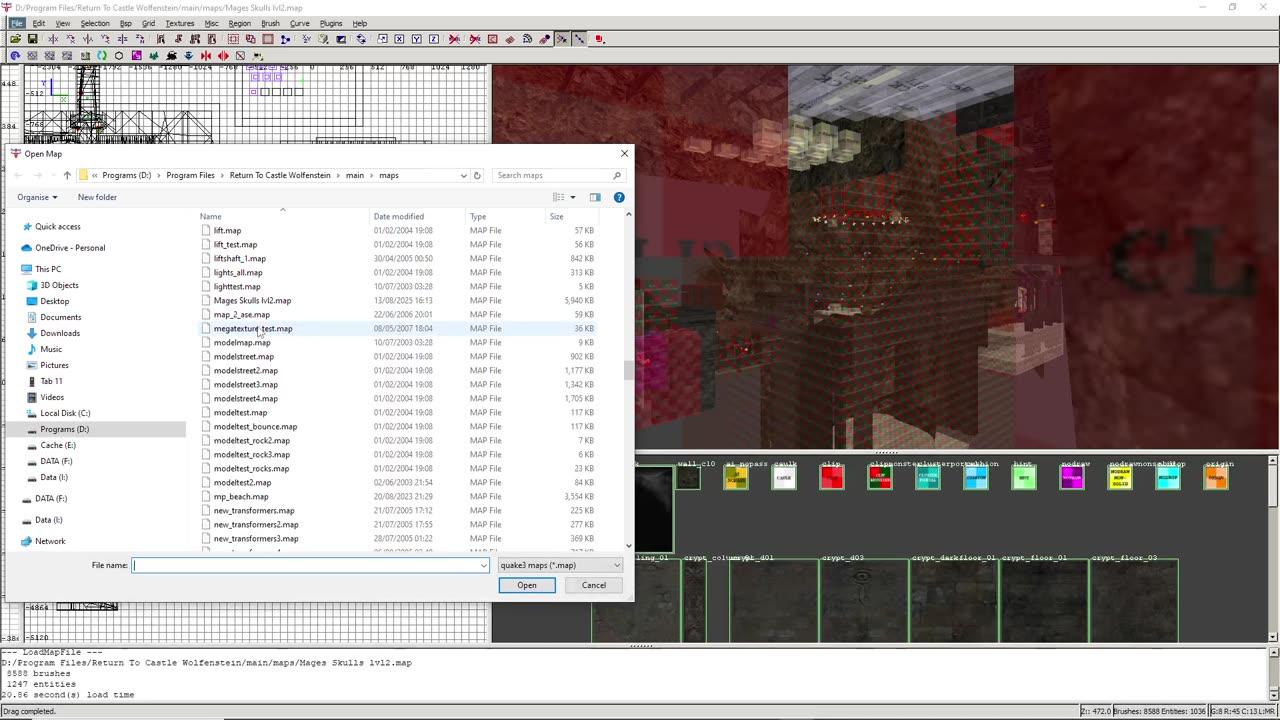
Task: Click the z-axis Flip toolbar icon
Action: tap(122, 39)
